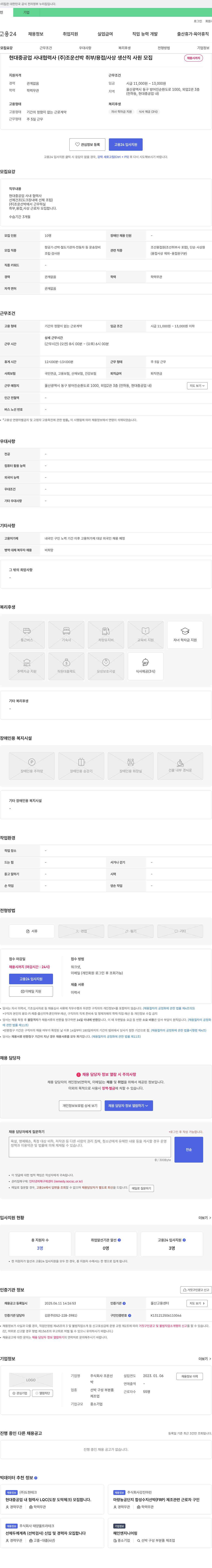Jump to the 기업정보 tab
This screenshot has width=212, height=1568.
click(x=203, y=48)
